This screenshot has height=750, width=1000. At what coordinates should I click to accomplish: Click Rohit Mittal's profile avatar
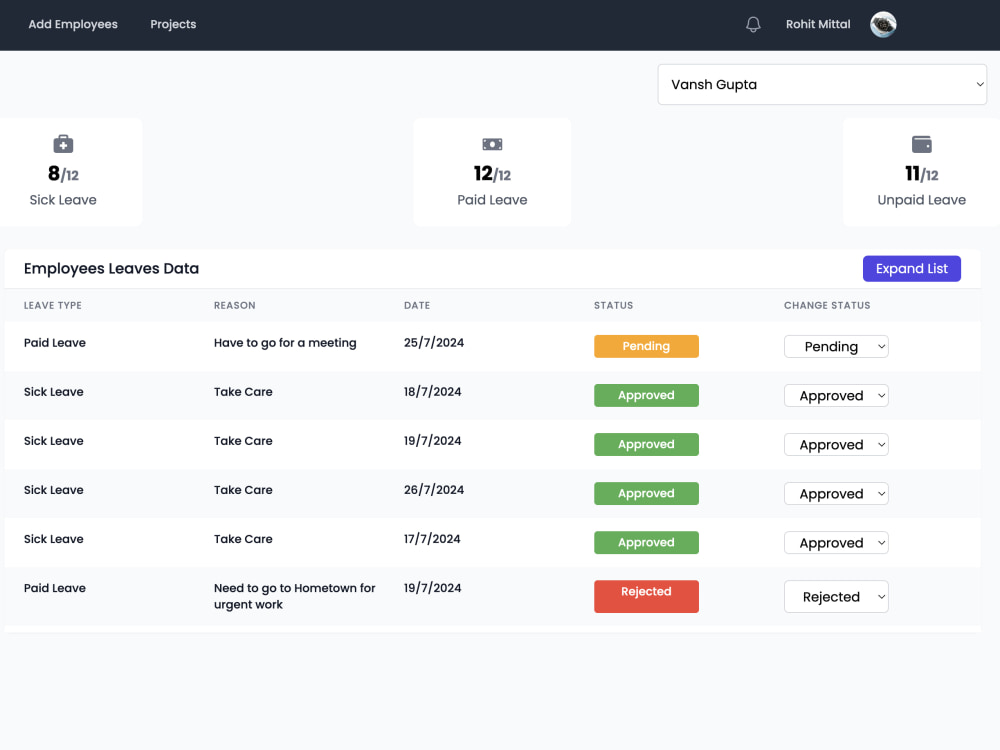pos(883,24)
